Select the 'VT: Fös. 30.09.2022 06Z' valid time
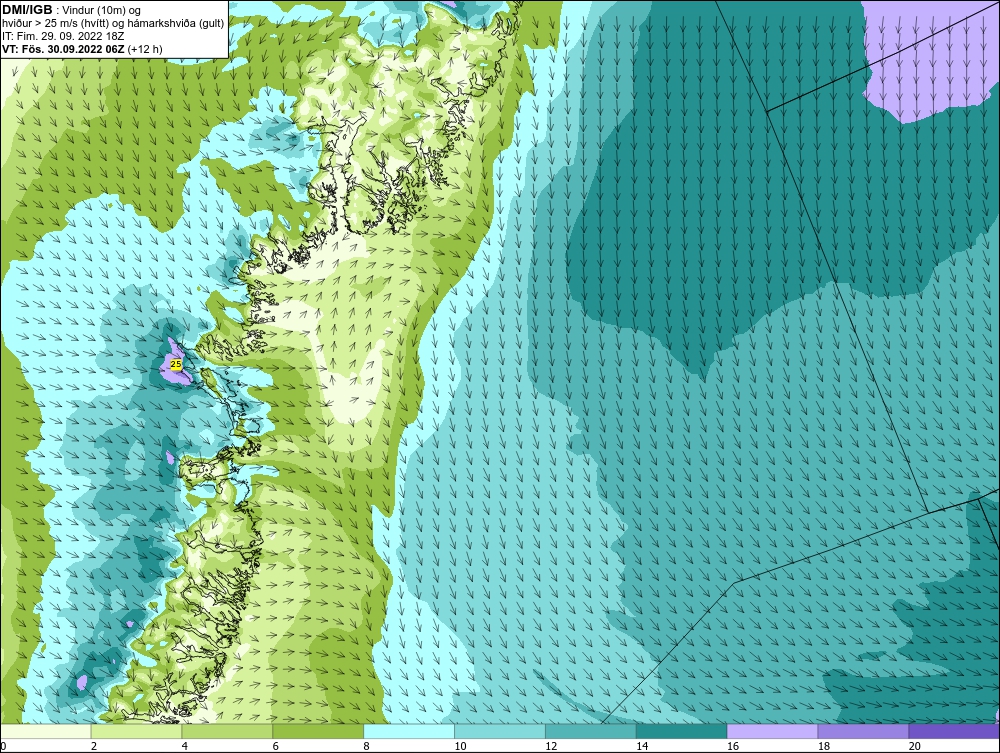This screenshot has height=753, width=1000. click(64, 49)
